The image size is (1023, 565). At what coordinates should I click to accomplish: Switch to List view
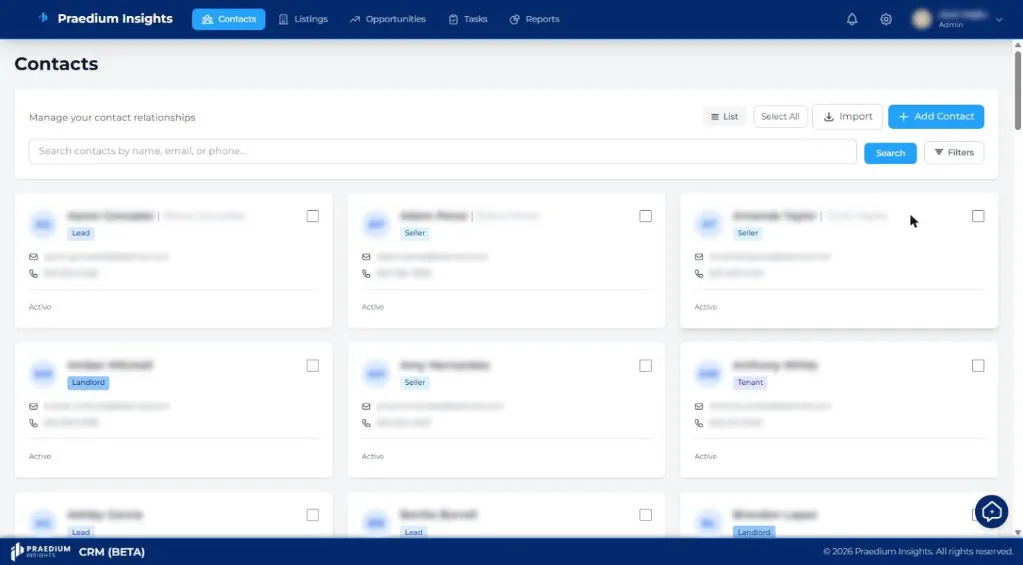click(x=724, y=117)
